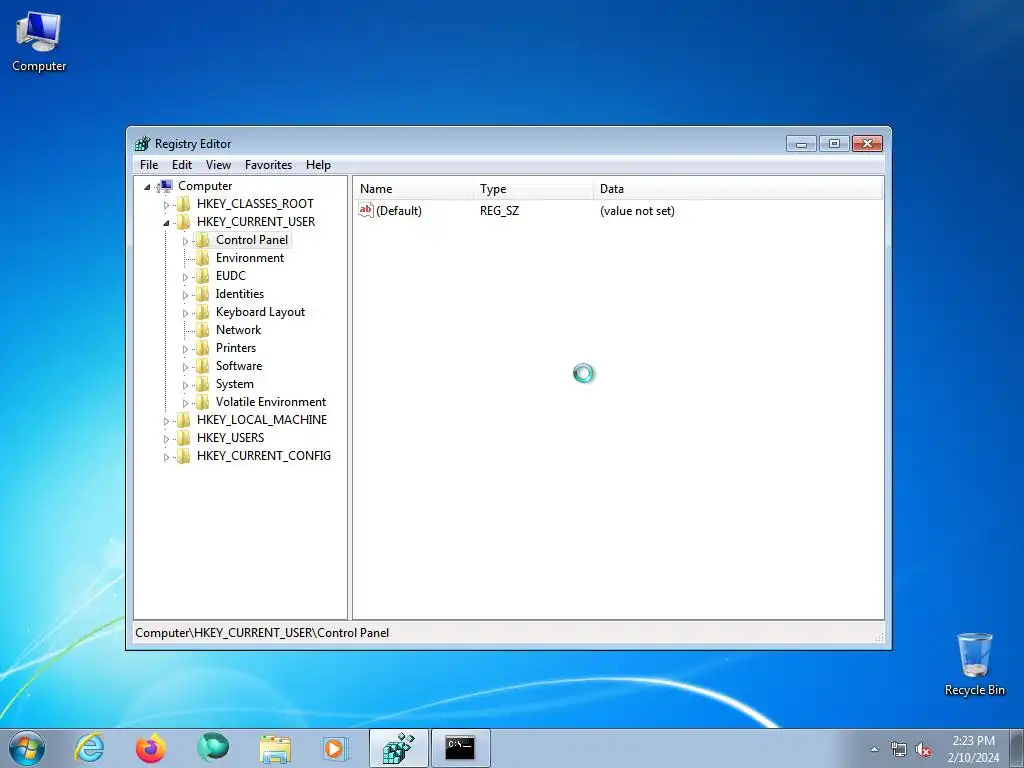Click the Environment folder icon

203,258
